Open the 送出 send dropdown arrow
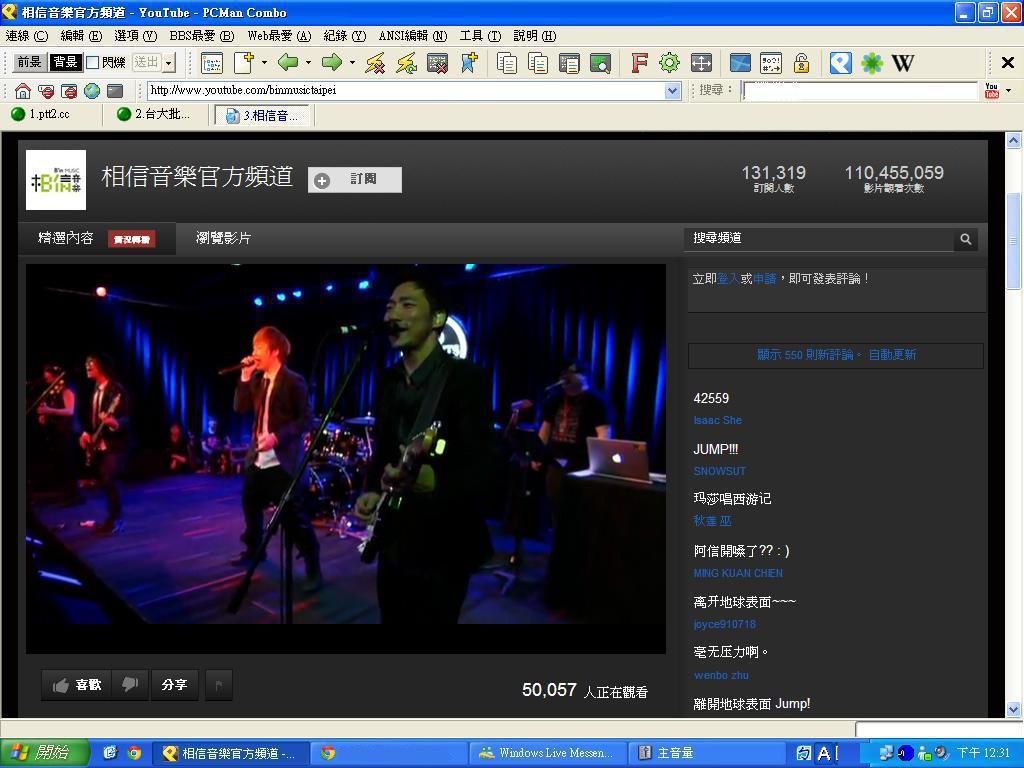1024x768 pixels. (168, 63)
